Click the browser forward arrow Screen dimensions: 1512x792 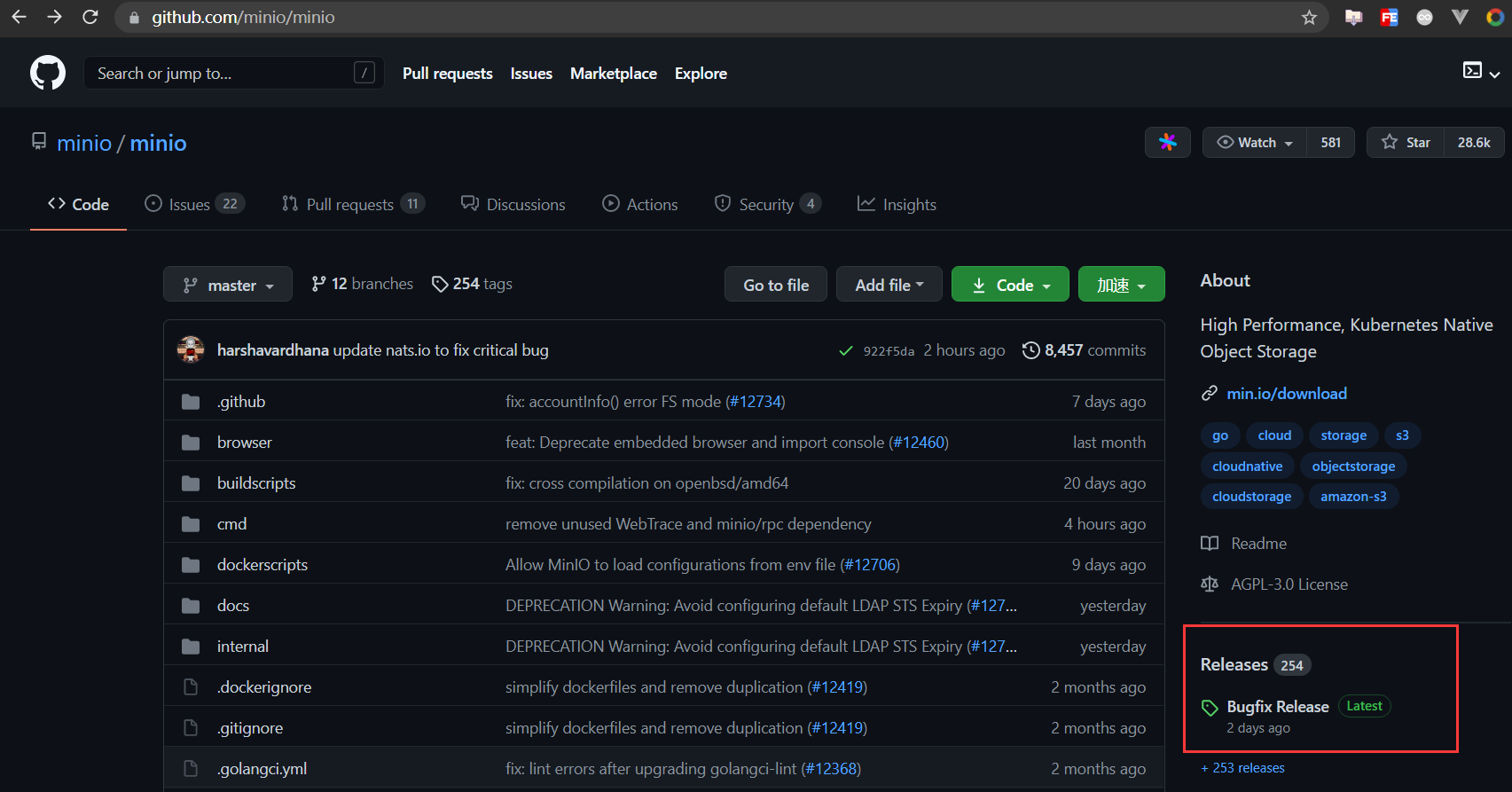(x=55, y=17)
